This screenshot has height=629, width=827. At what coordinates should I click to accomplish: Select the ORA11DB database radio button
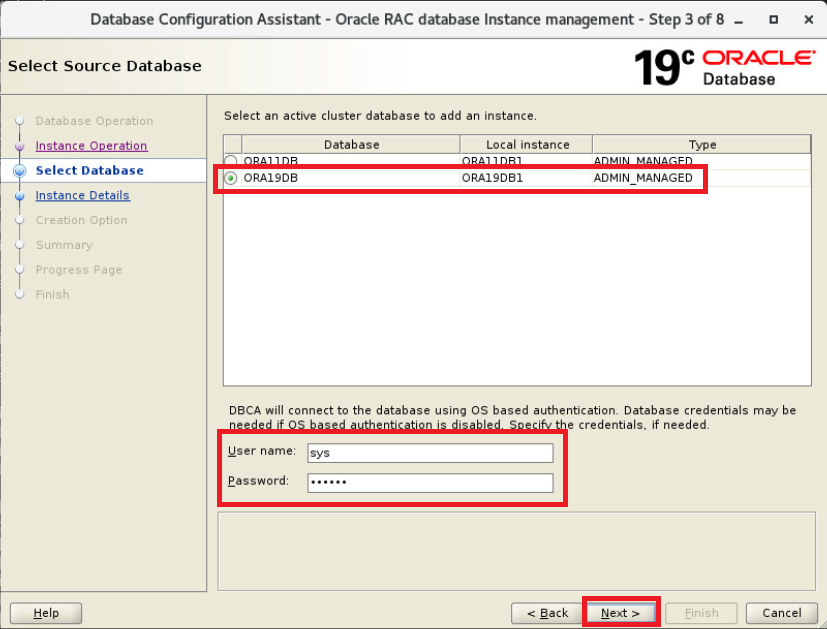coord(230,160)
